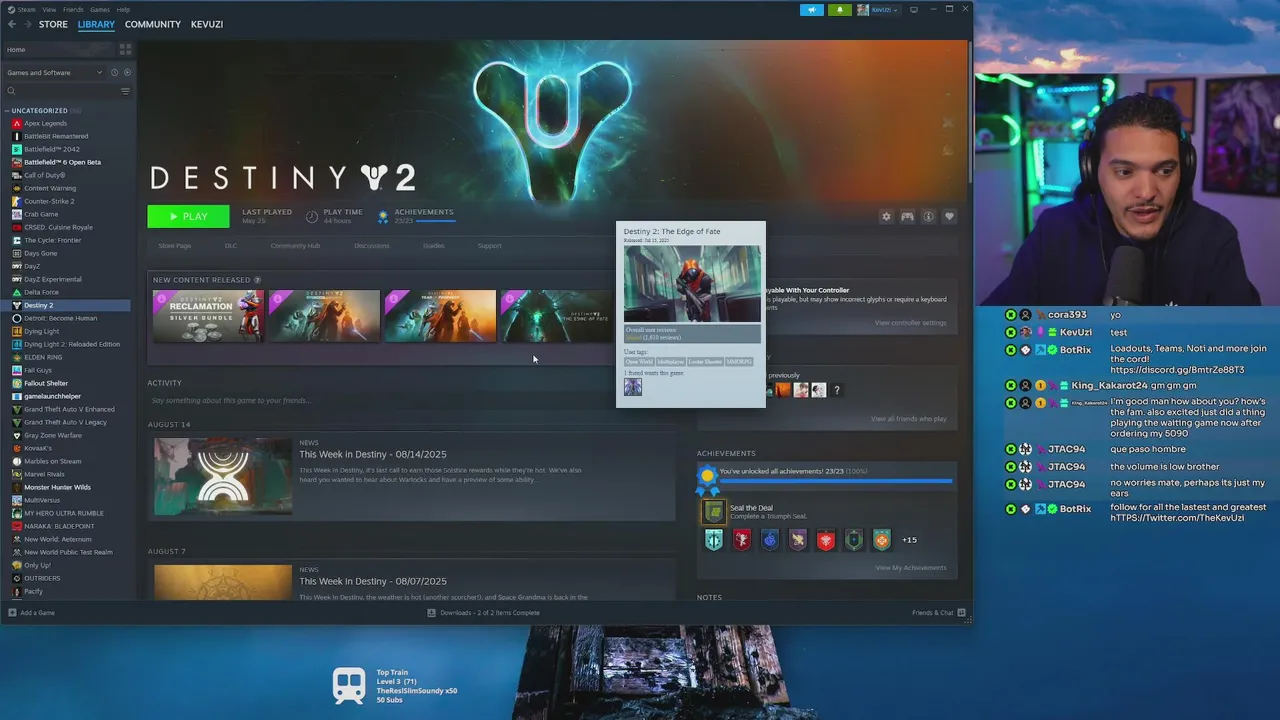Open Big Picture mode monitor icon
Screen dimensions: 1280x720
tap(913, 9)
